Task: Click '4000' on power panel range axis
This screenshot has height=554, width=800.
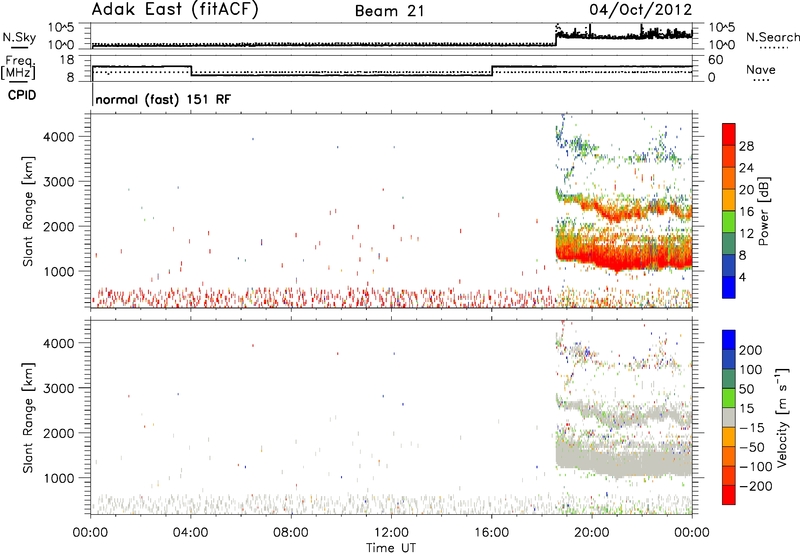Action: [x=59, y=137]
